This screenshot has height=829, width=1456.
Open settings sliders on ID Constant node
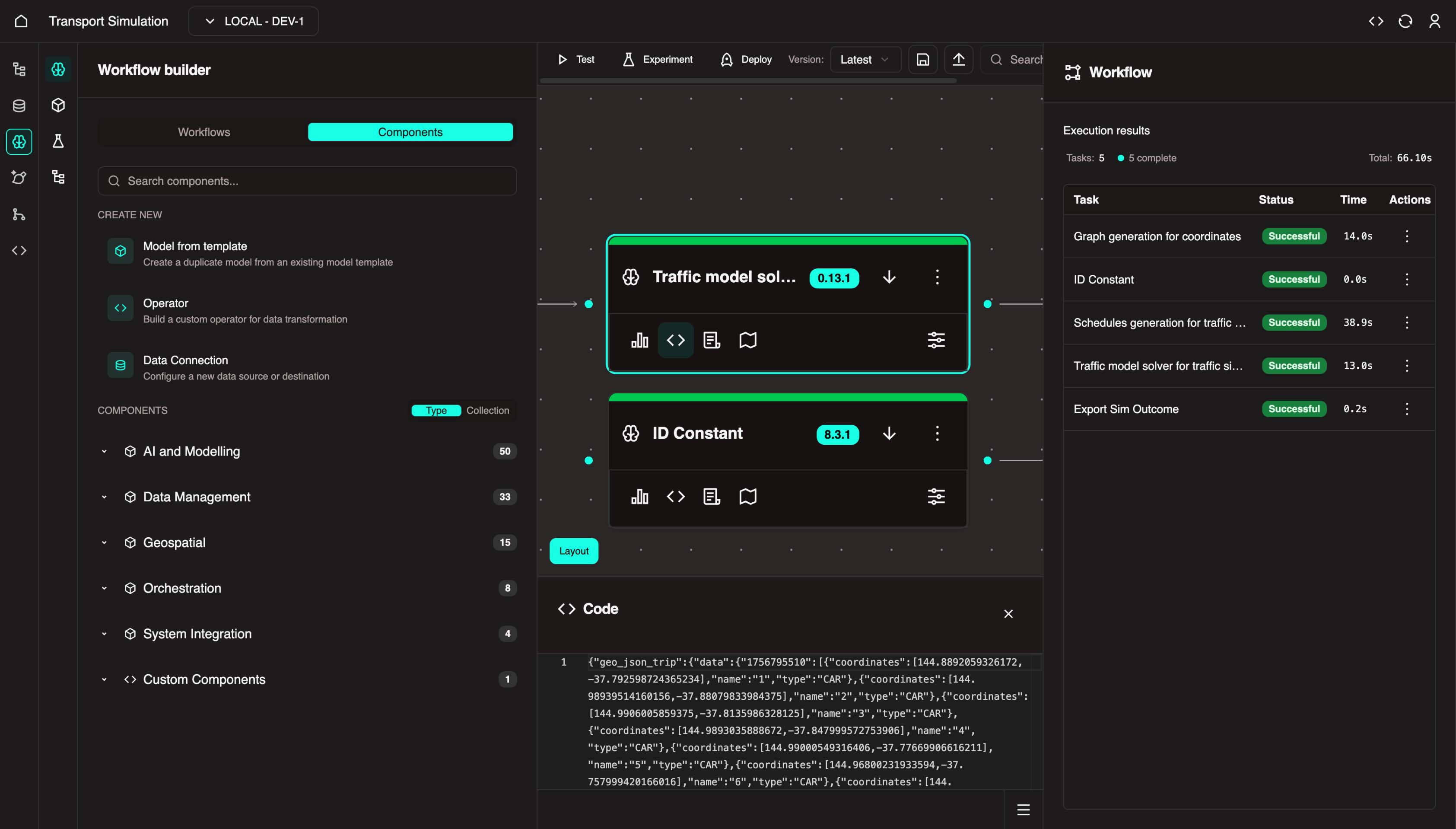click(x=936, y=497)
